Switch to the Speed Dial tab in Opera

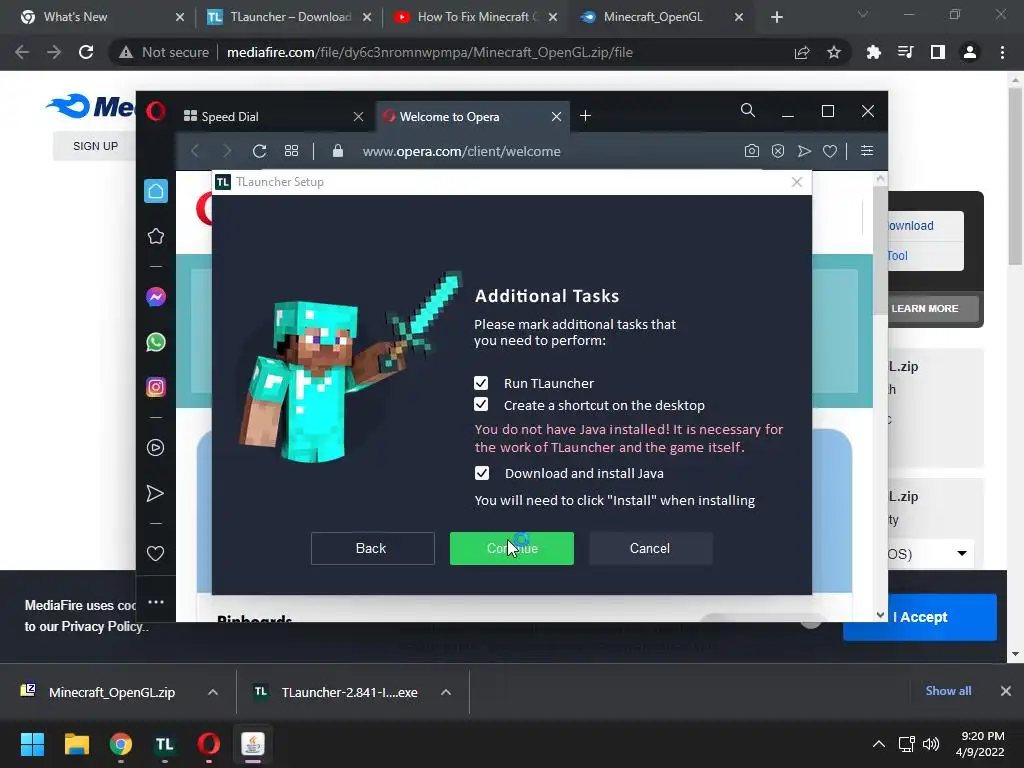click(x=274, y=117)
